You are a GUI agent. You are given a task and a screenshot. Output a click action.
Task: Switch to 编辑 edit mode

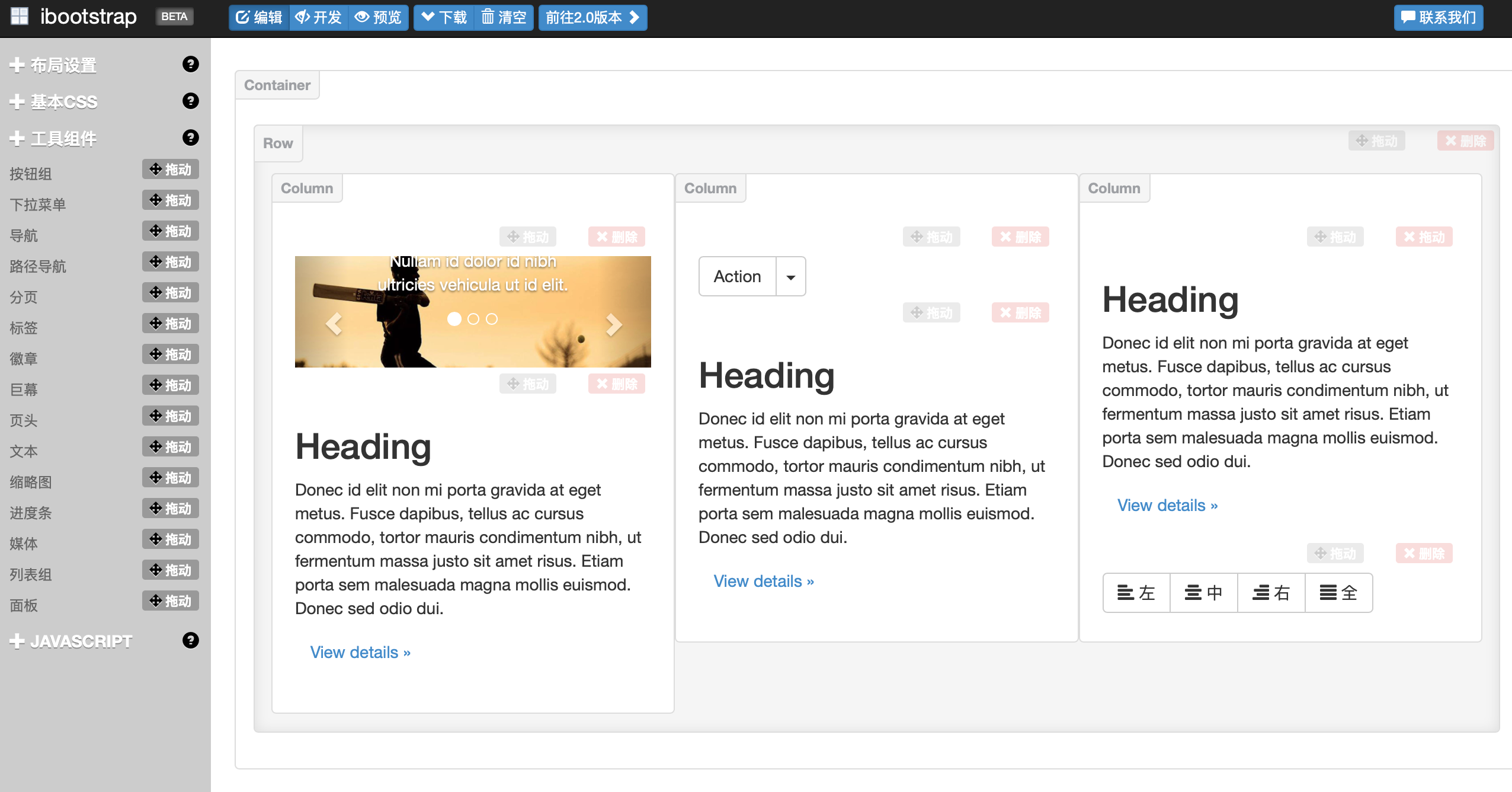pos(259,17)
